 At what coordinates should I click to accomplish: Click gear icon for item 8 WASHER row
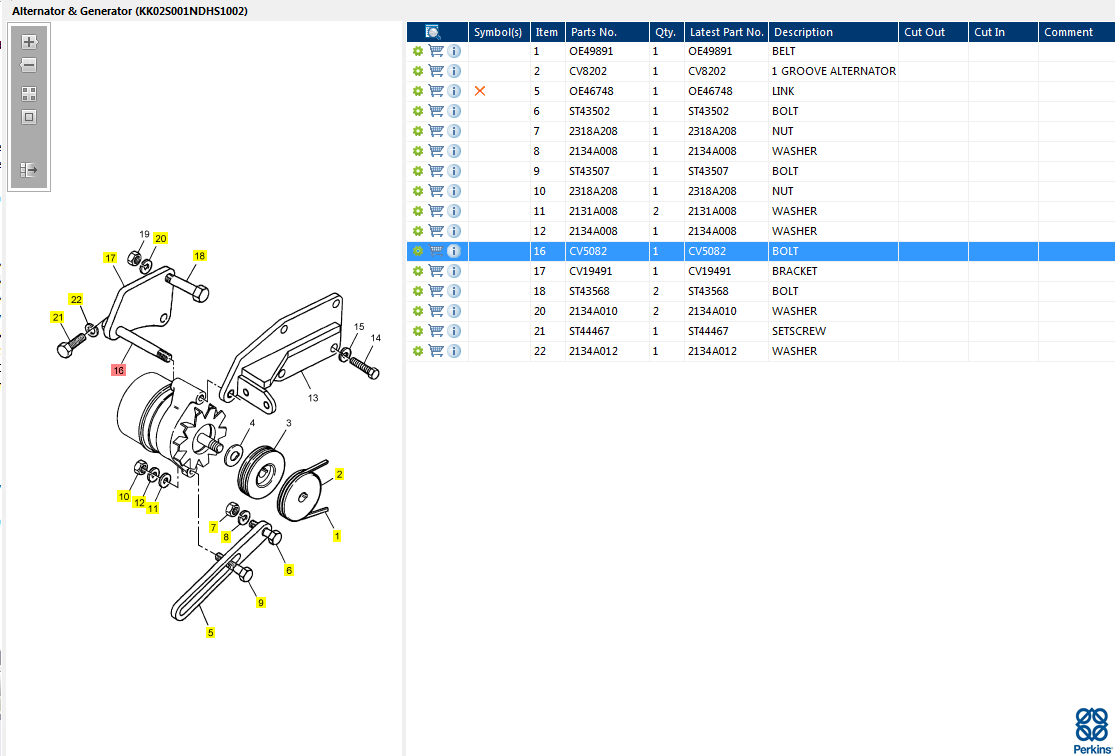pos(417,151)
